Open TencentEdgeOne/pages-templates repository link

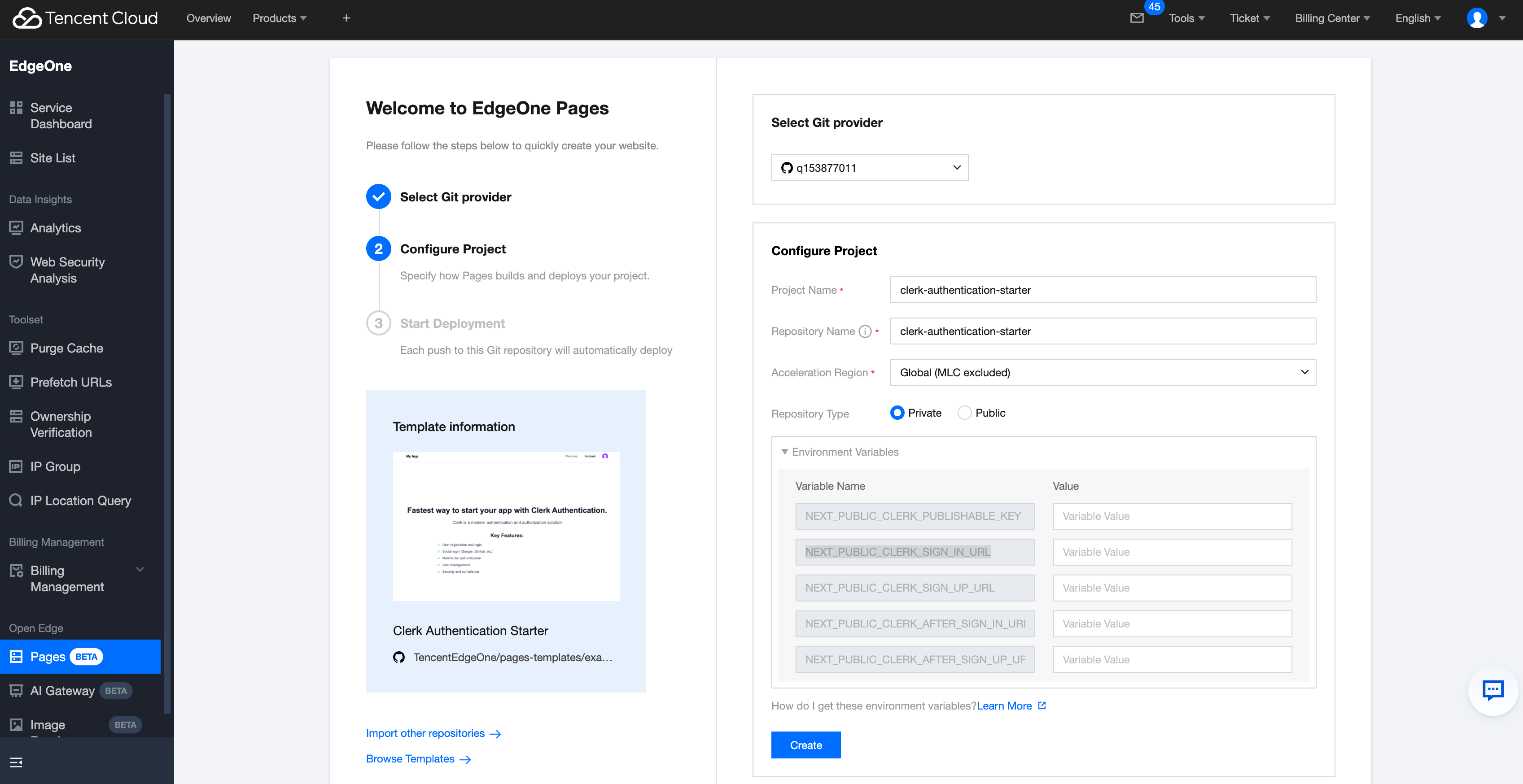coord(512,657)
